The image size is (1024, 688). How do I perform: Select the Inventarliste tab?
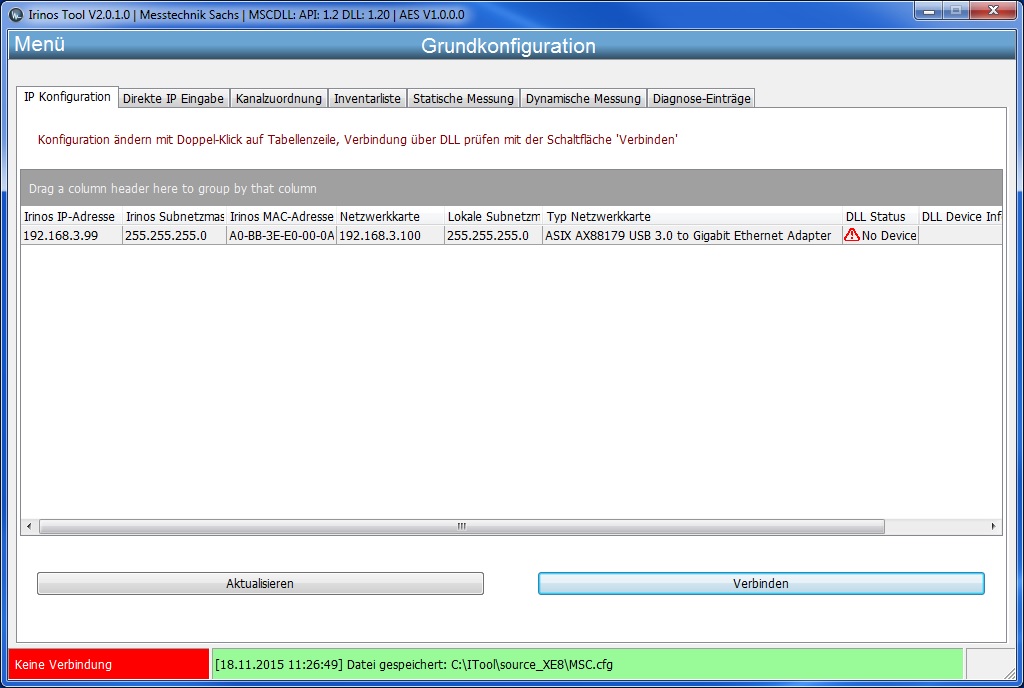pyautogui.click(x=367, y=99)
